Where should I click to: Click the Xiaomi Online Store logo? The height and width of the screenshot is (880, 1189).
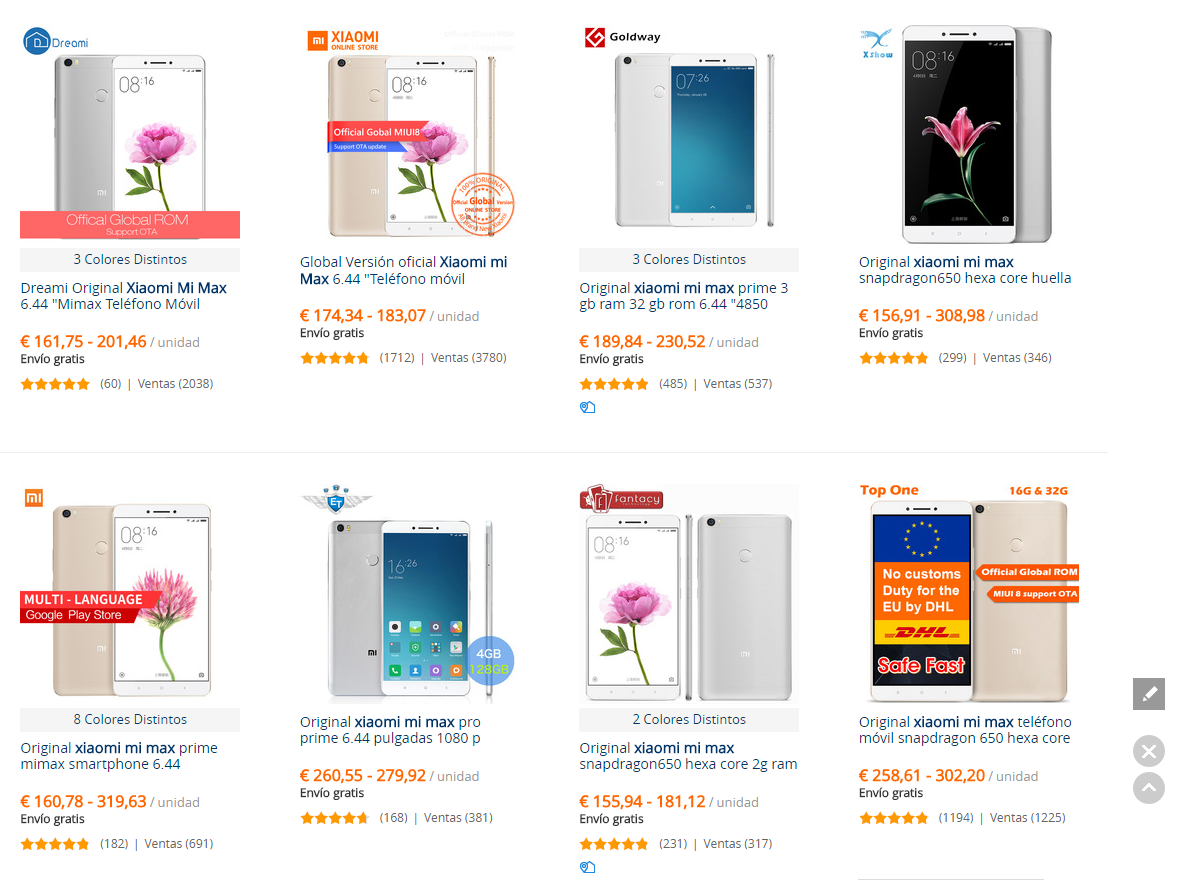coord(343,40)
